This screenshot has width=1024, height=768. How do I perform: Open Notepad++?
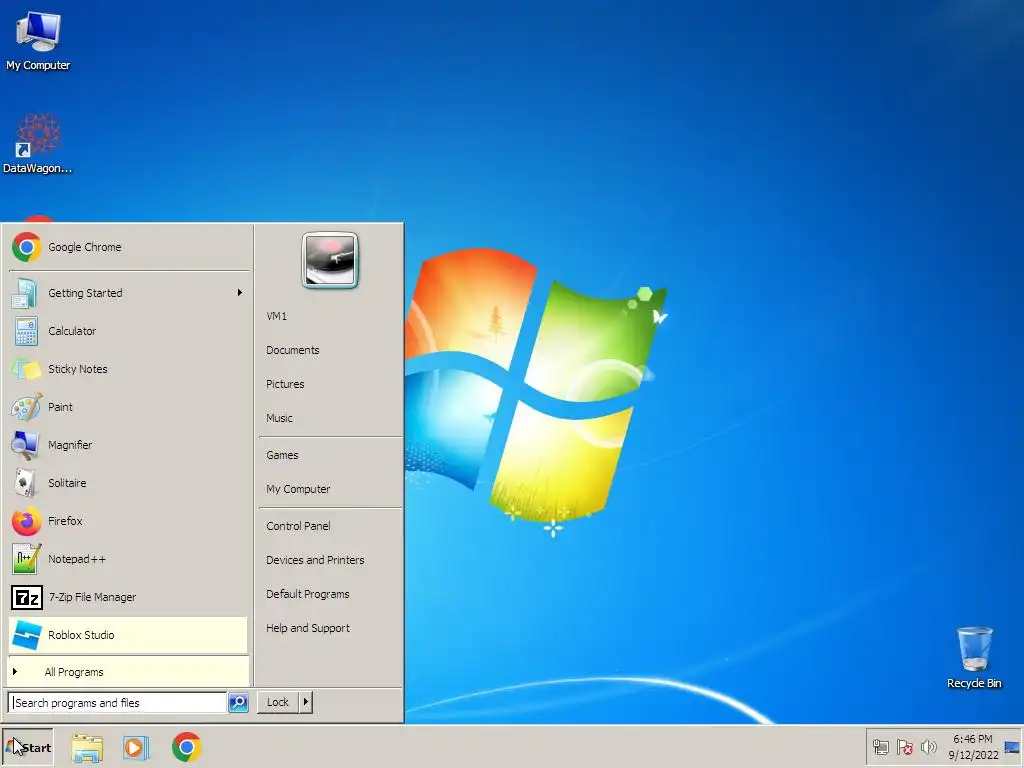coord(129,559)
